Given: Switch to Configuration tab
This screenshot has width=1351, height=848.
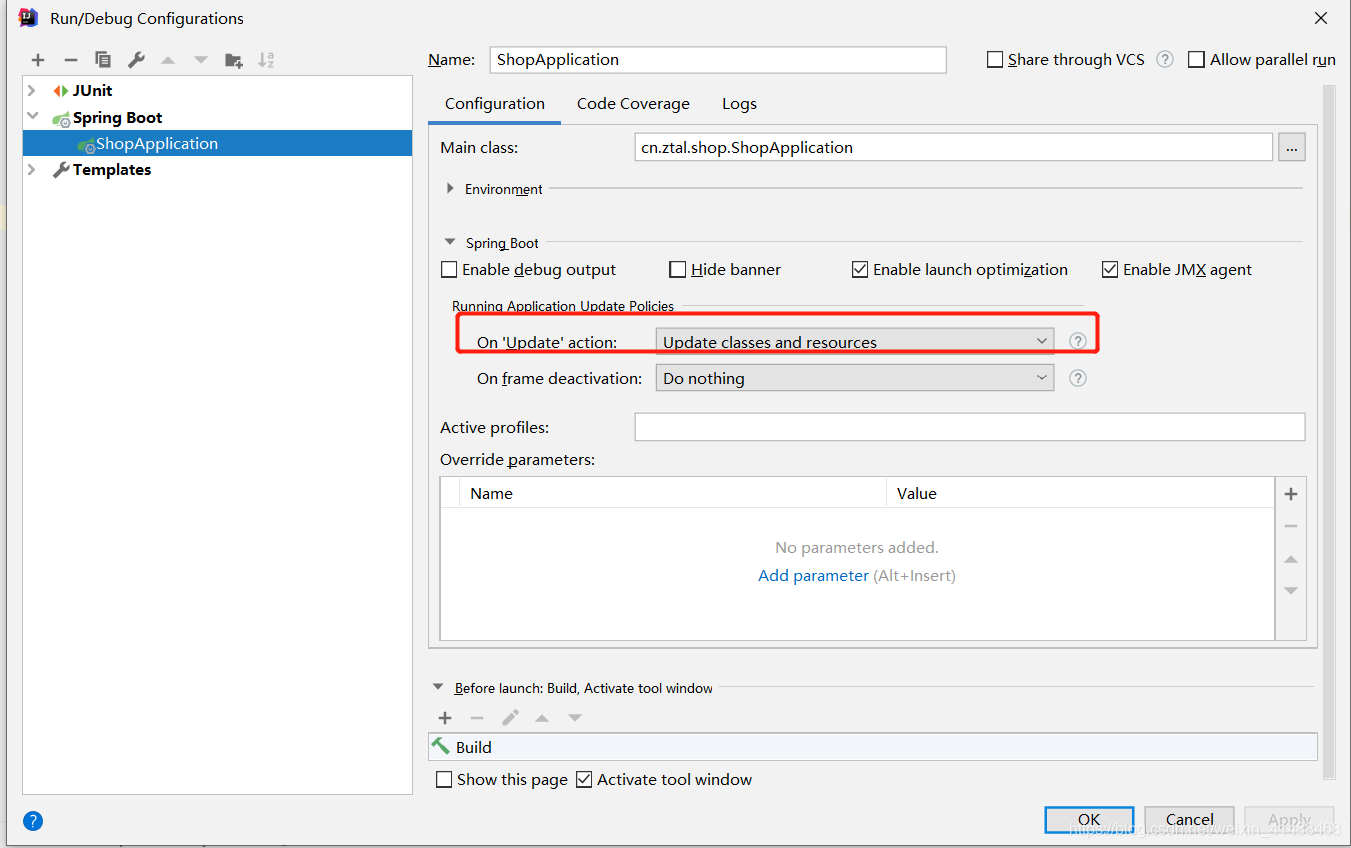Looking at the screenshot, I should [x=495, y=104].
